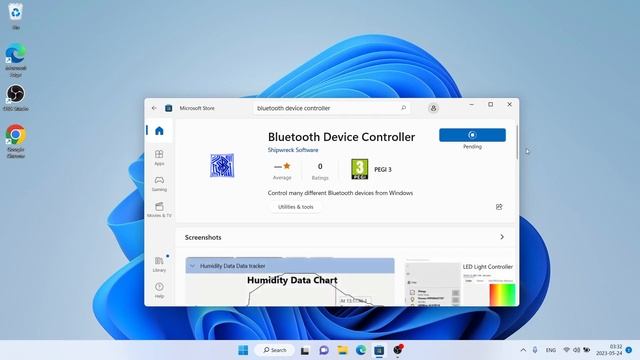
Task: Click ENG language indicator
Action: point(551,350)
